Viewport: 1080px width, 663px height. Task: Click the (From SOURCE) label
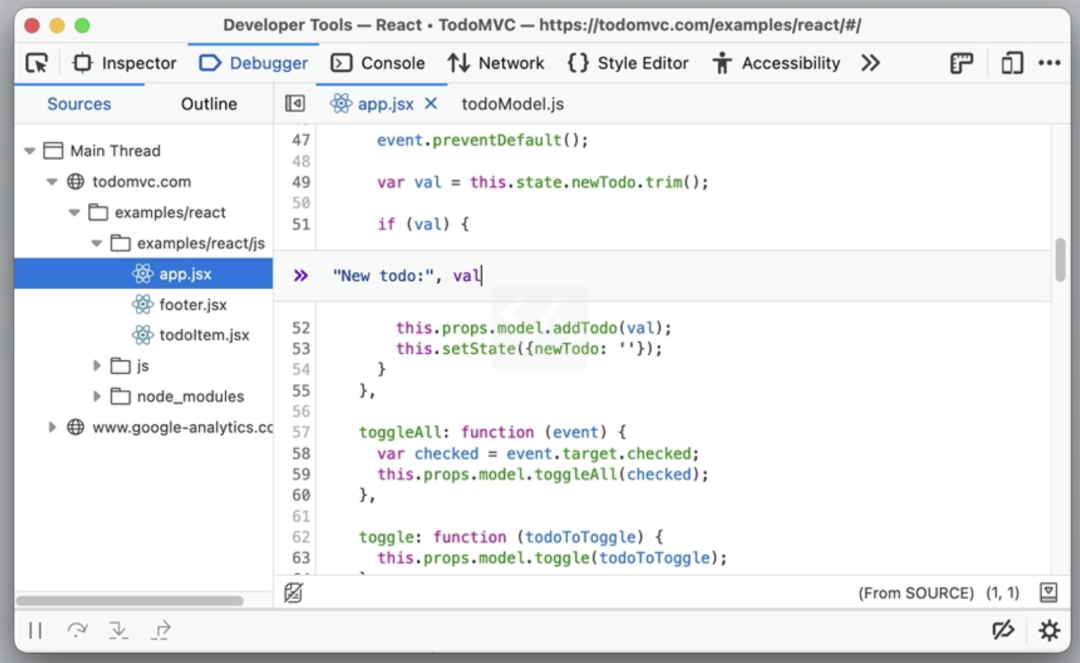click(916, 593)
